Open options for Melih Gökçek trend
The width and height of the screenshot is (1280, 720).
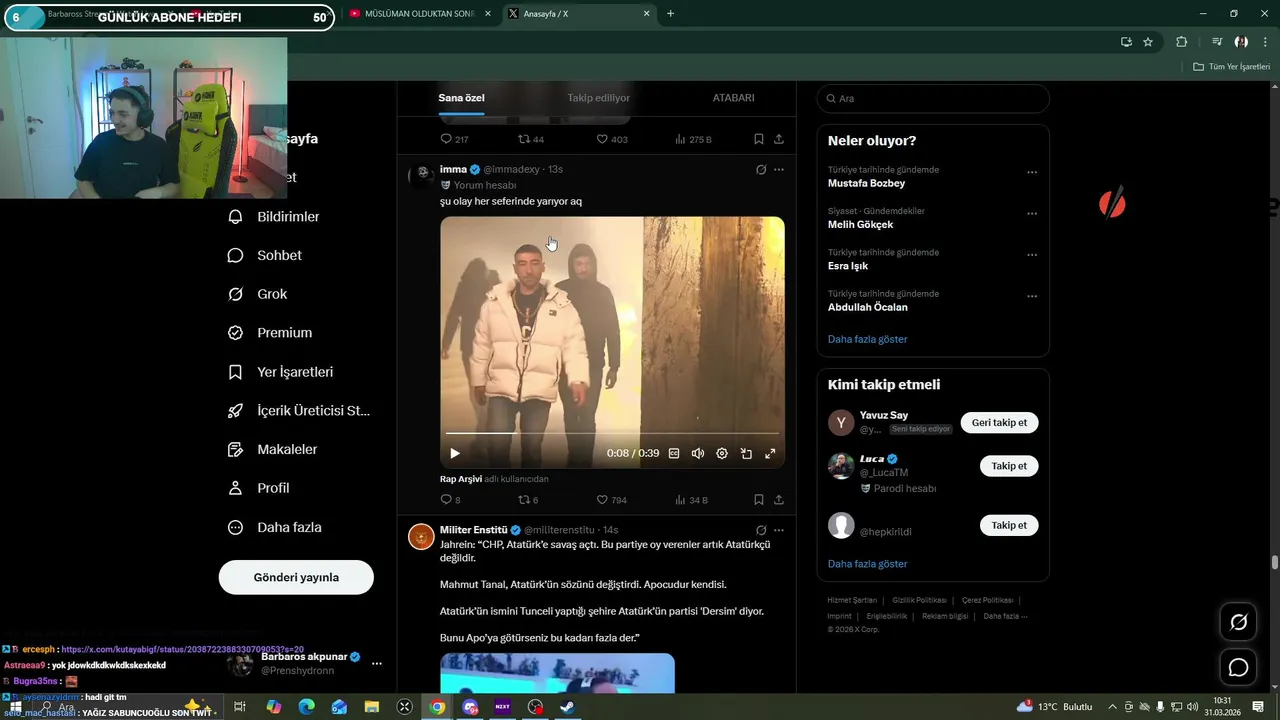tap(1032, 214)
